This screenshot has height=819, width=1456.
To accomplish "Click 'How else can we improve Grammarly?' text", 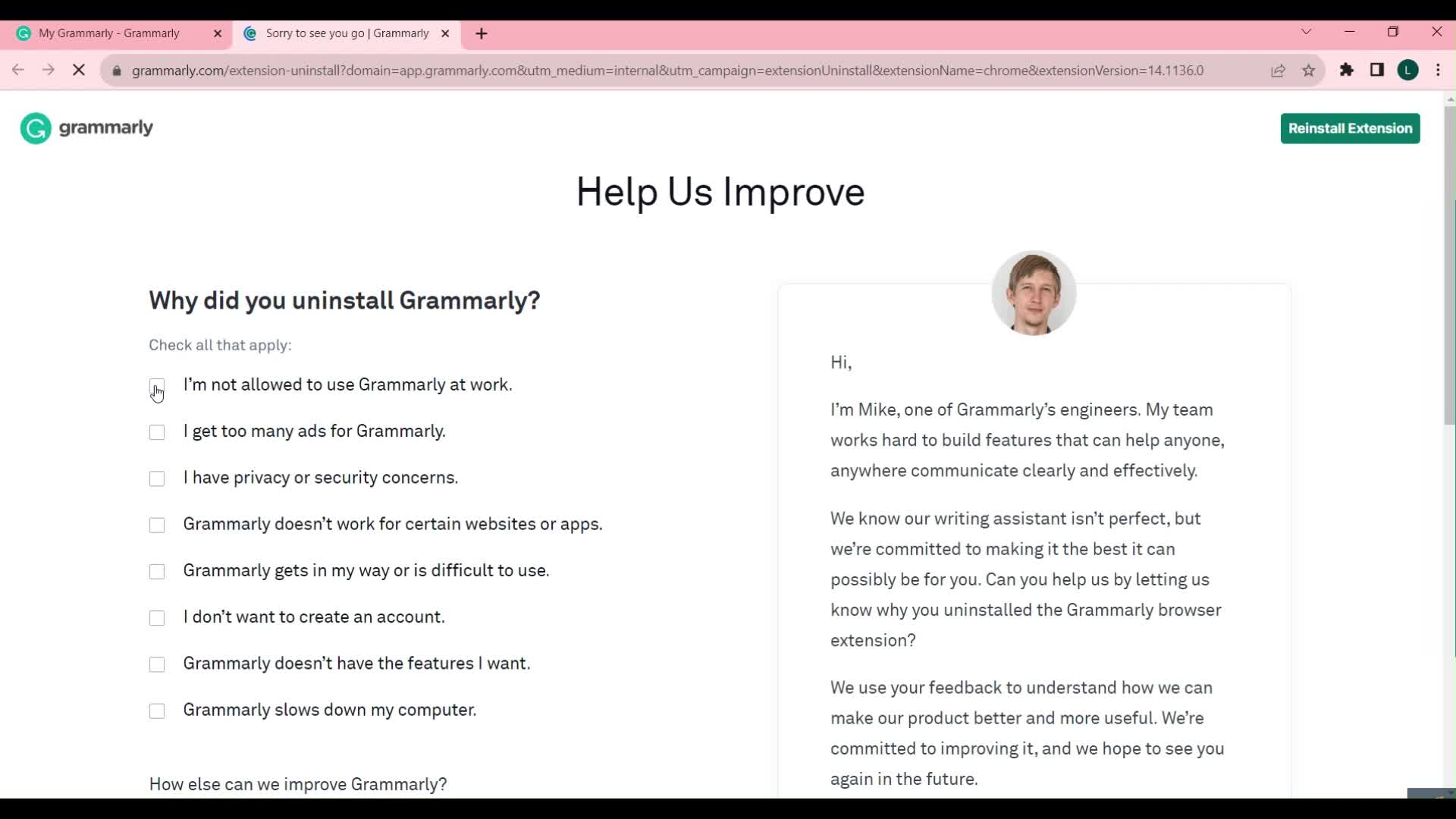I will click(298, 784).
